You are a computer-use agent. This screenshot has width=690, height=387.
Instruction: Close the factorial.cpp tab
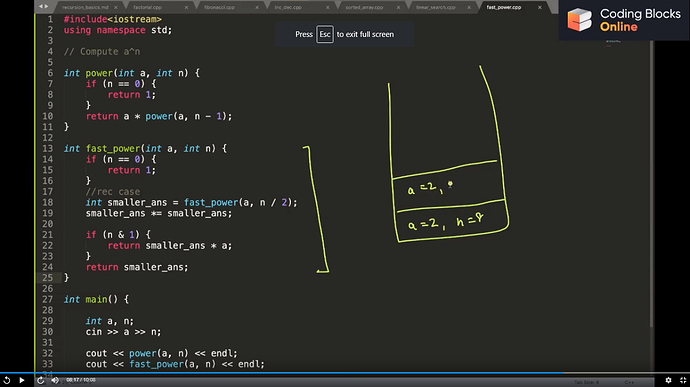tap(186, 7)
